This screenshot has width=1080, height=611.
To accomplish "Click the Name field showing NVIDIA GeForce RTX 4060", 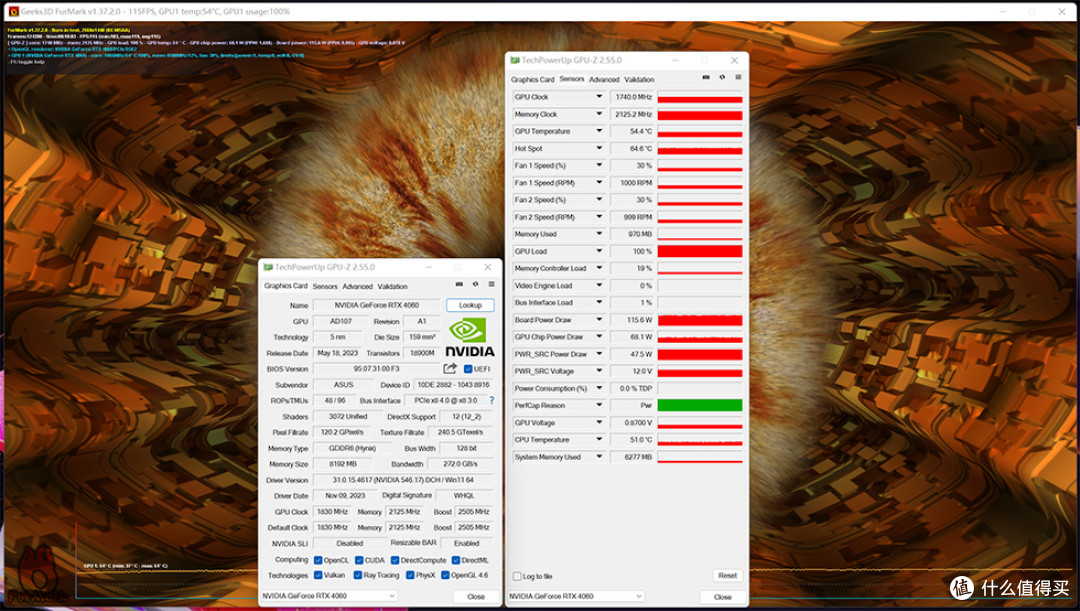I will [x=376, y=305].
